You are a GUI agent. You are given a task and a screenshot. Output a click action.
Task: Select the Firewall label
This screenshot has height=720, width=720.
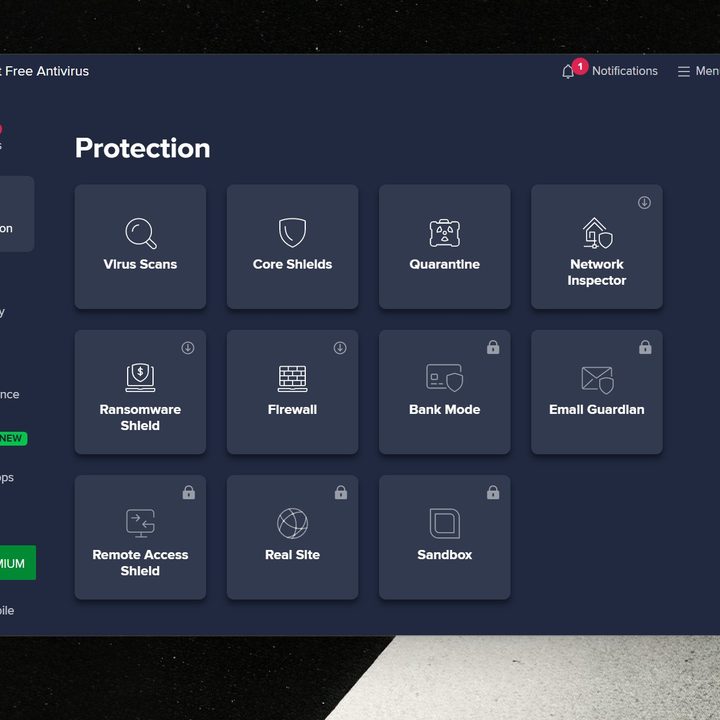pos(292,410)
